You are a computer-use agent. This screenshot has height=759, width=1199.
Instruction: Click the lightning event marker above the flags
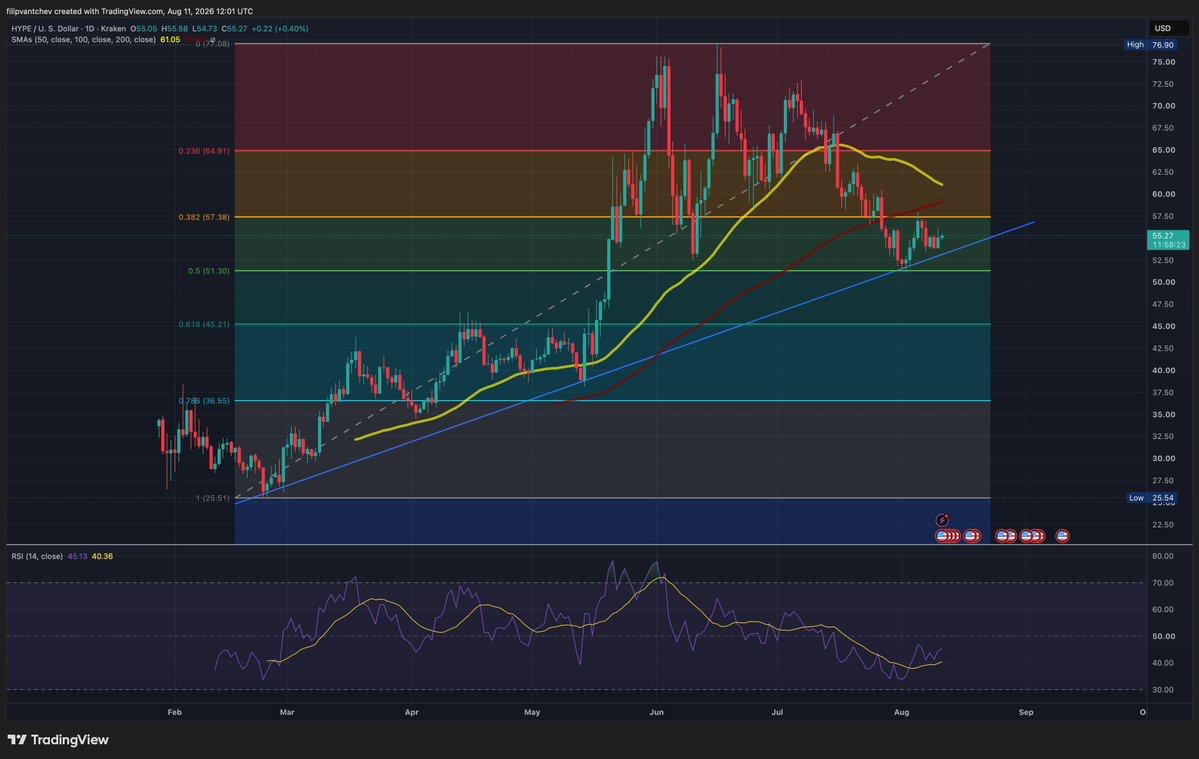[x=942, y=520]
